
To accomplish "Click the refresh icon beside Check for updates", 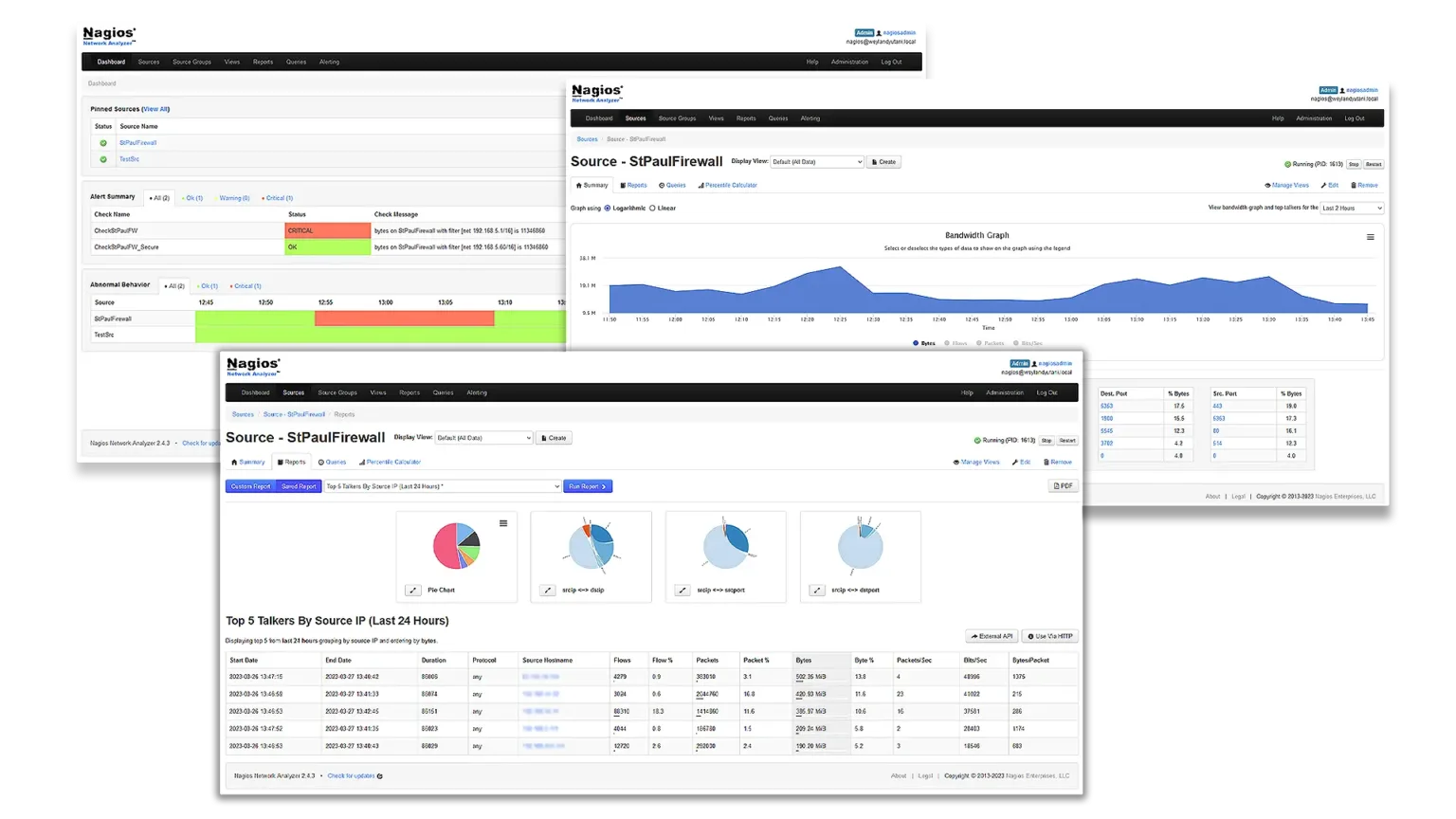I will pyautogui.click(x=380, y=775).
